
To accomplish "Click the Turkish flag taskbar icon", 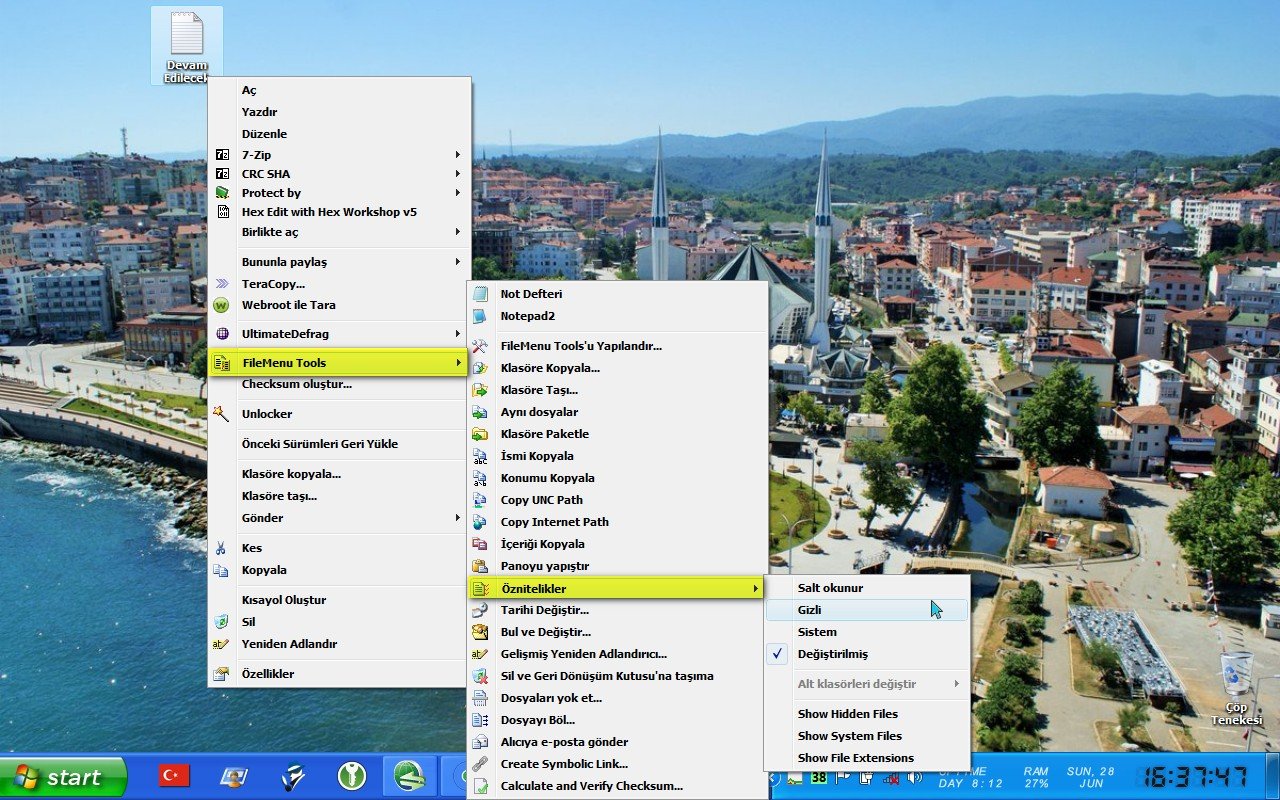I will [x=175, y=776].
